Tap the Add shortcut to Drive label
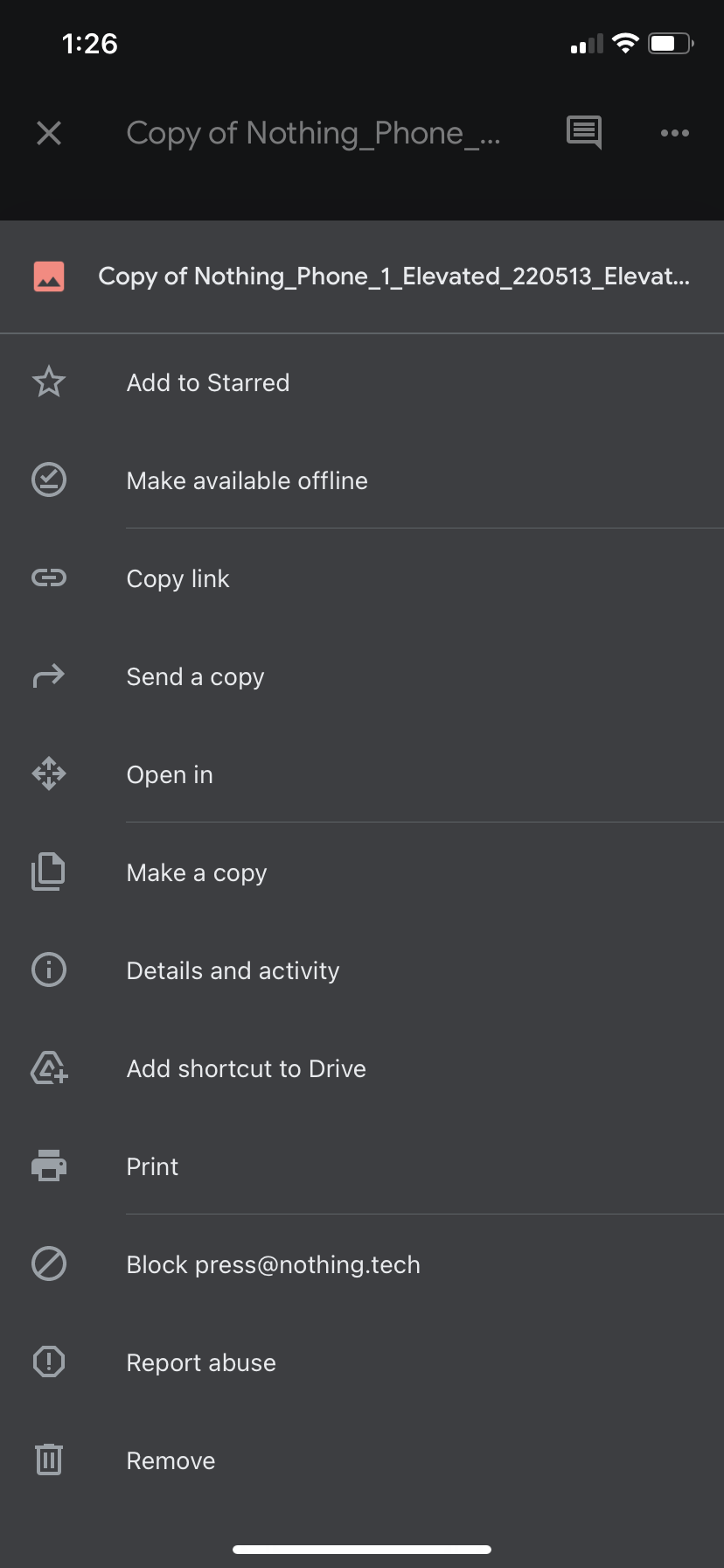Image resolution: width=724 pixels, height=1568 pixels. coord(246,1068)
